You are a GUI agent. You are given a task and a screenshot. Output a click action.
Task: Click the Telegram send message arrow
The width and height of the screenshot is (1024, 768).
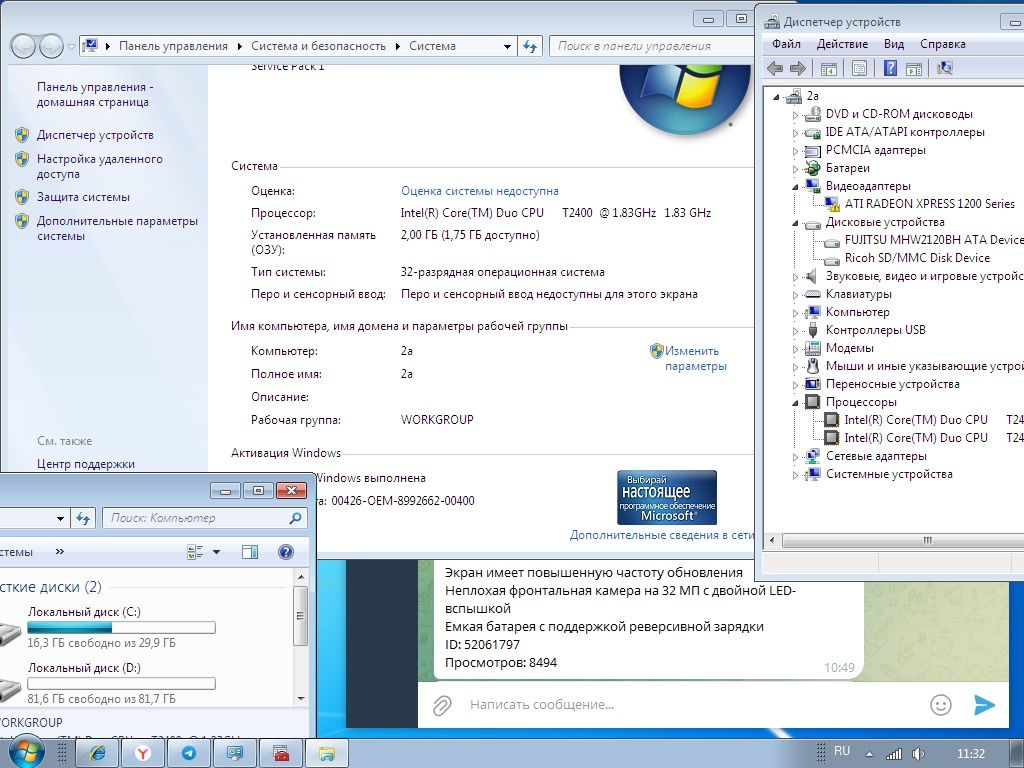coord(984,705)
